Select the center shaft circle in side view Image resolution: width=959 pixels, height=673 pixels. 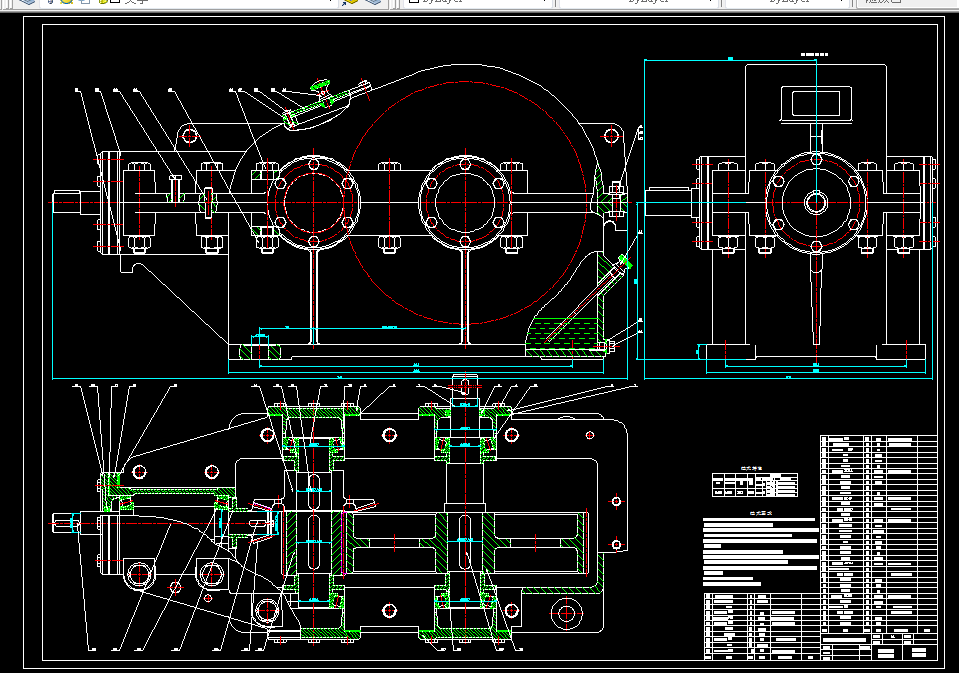coord(816,203)
